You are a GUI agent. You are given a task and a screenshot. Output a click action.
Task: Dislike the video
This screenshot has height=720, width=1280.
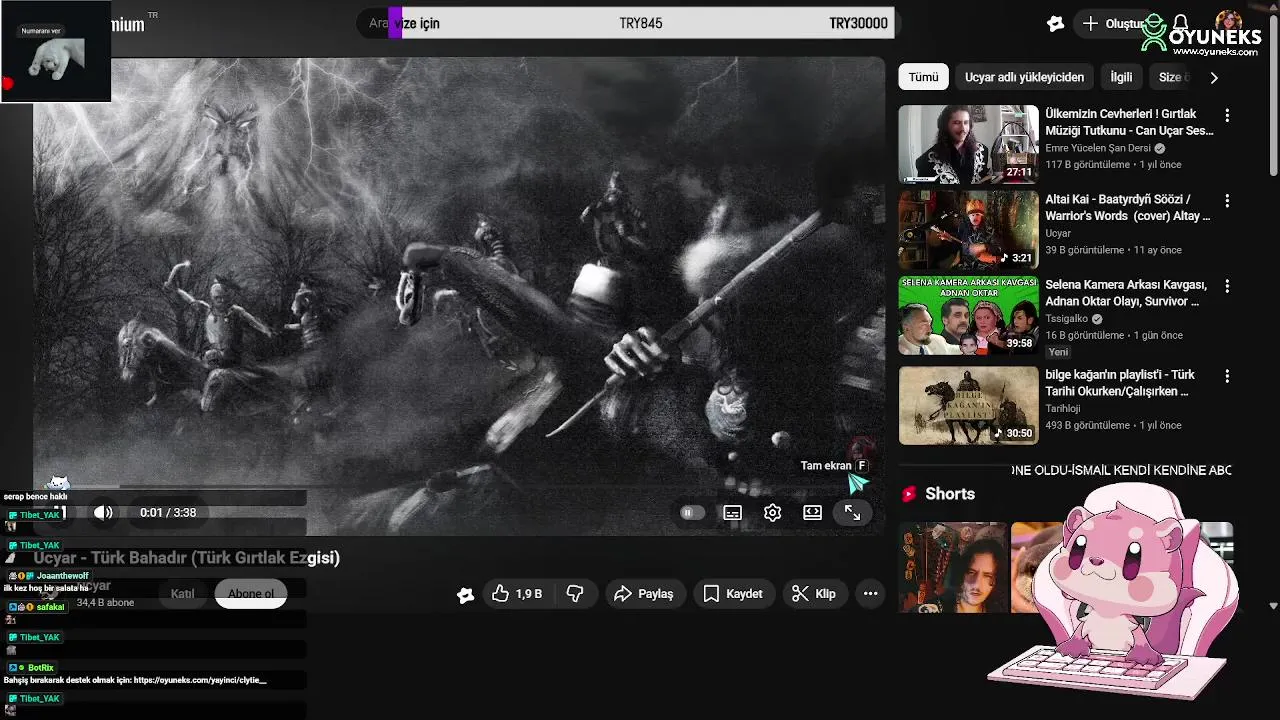click(x=575, y=594)
